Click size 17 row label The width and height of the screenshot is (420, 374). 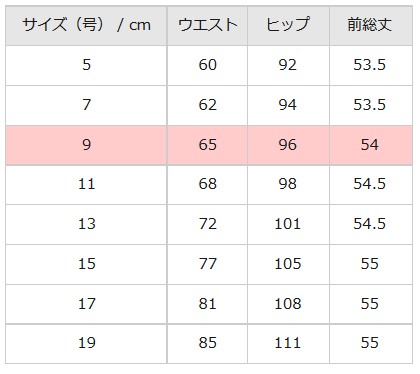[86, 304]
